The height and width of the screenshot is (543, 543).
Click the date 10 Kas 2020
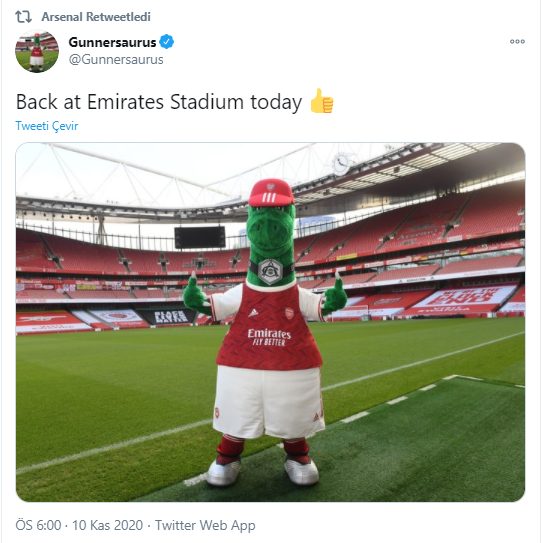click(x=107, y=525)
